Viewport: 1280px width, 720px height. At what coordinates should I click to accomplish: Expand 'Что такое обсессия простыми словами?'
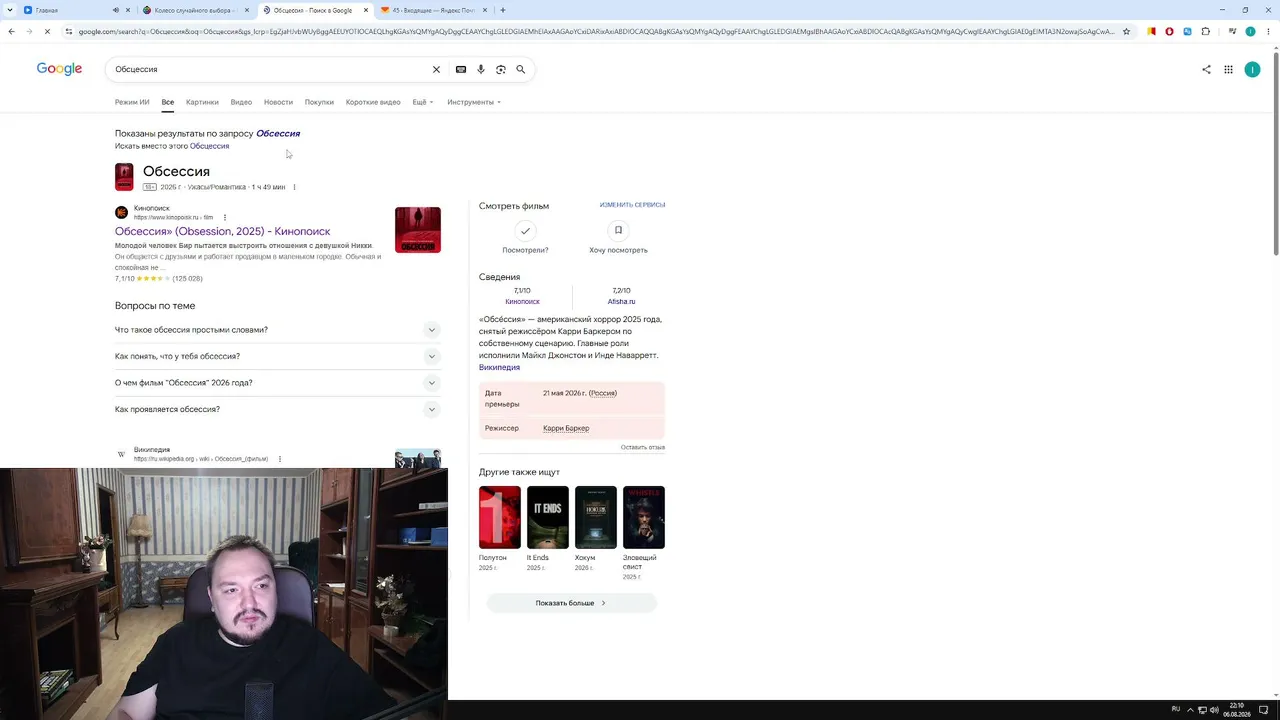[x=277, y=330]
